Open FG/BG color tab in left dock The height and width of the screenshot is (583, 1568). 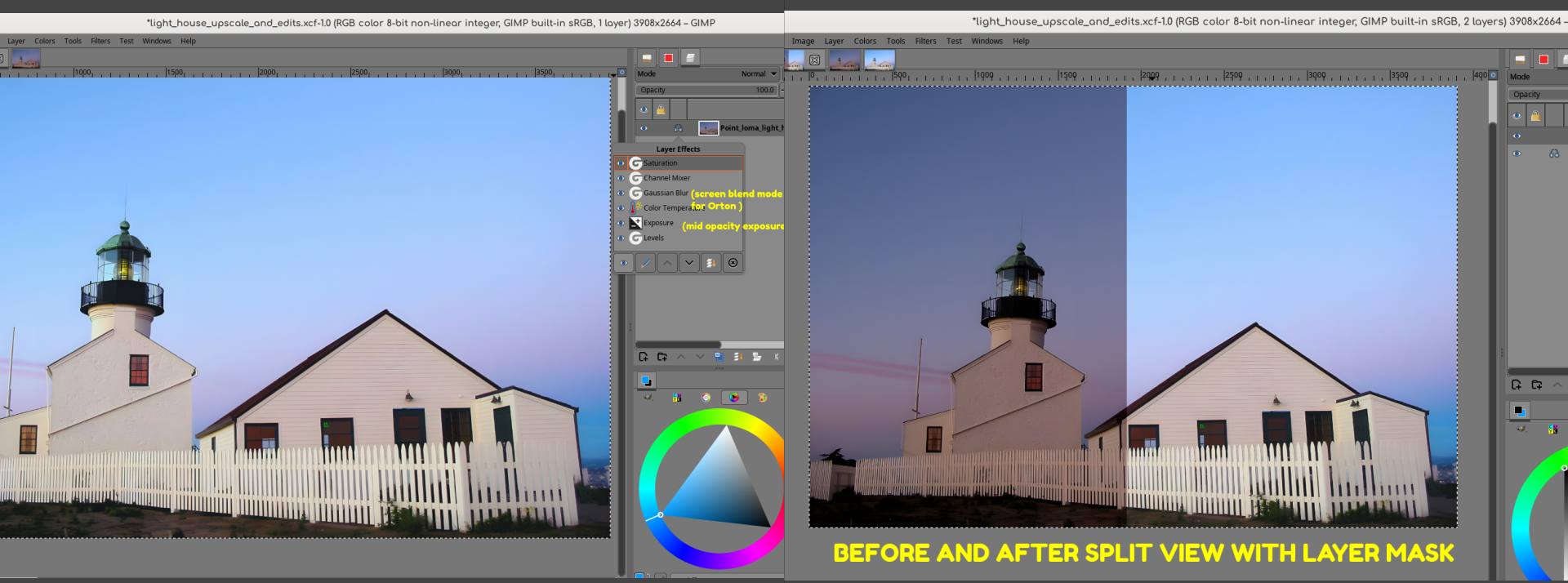646,381
